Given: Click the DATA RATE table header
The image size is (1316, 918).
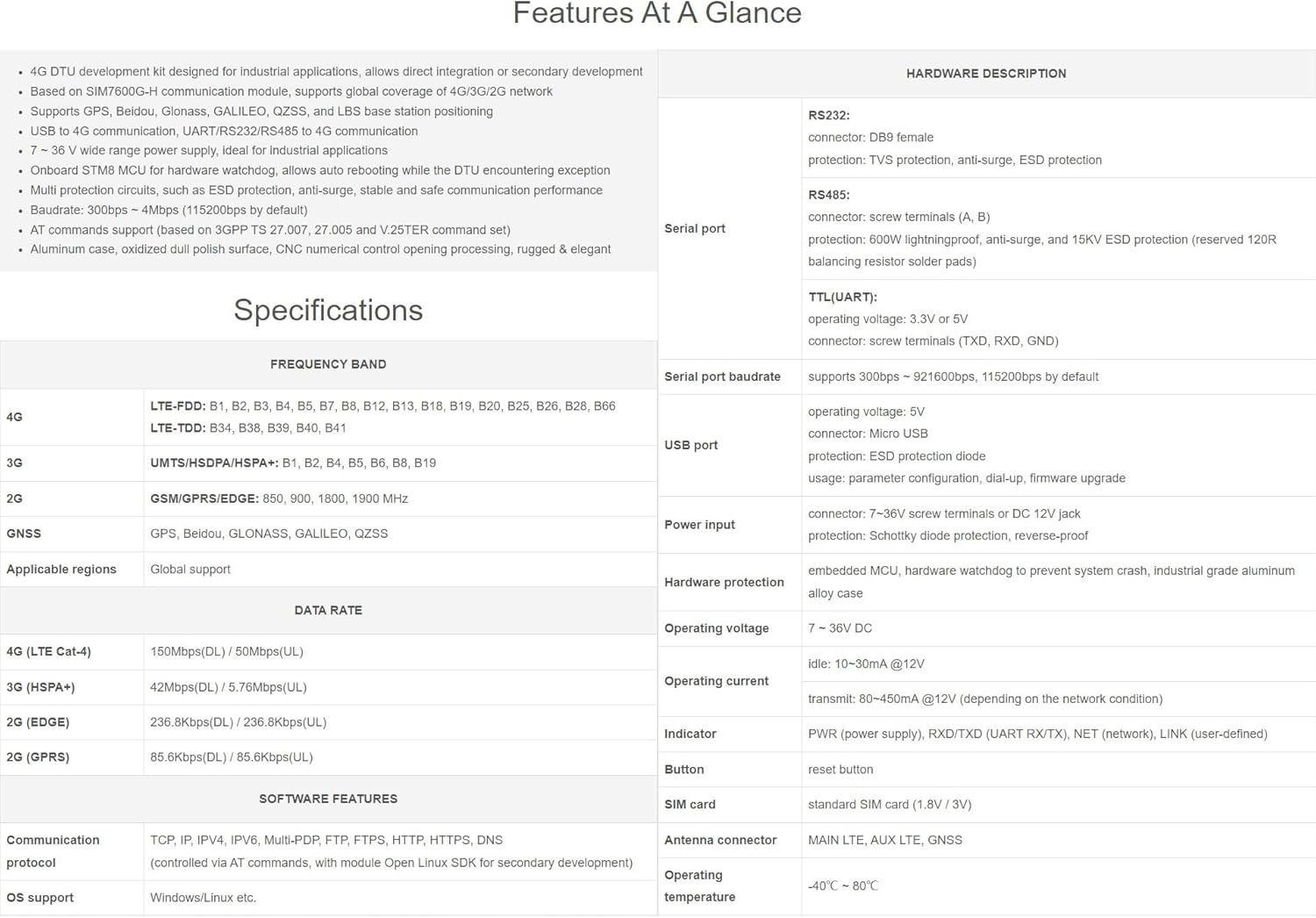Looking at the screenshot, I should click(328, 610).
